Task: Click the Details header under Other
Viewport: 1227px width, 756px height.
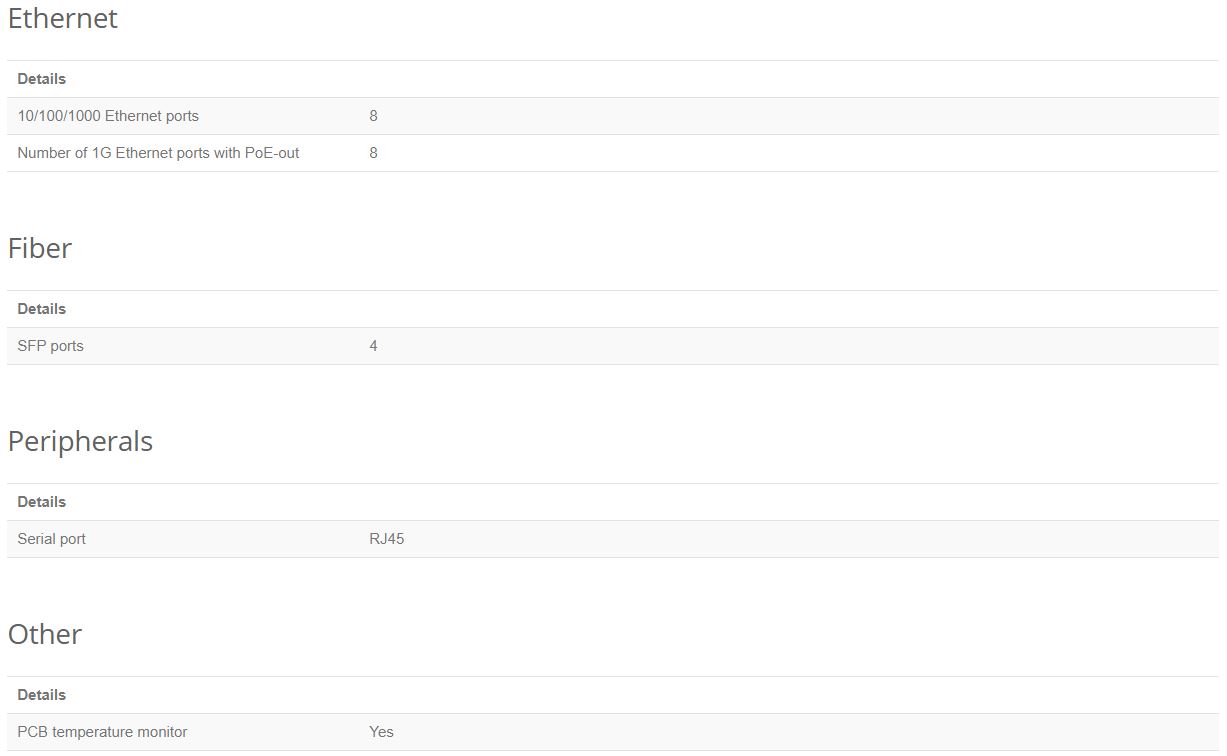Action: click(42, 695)
